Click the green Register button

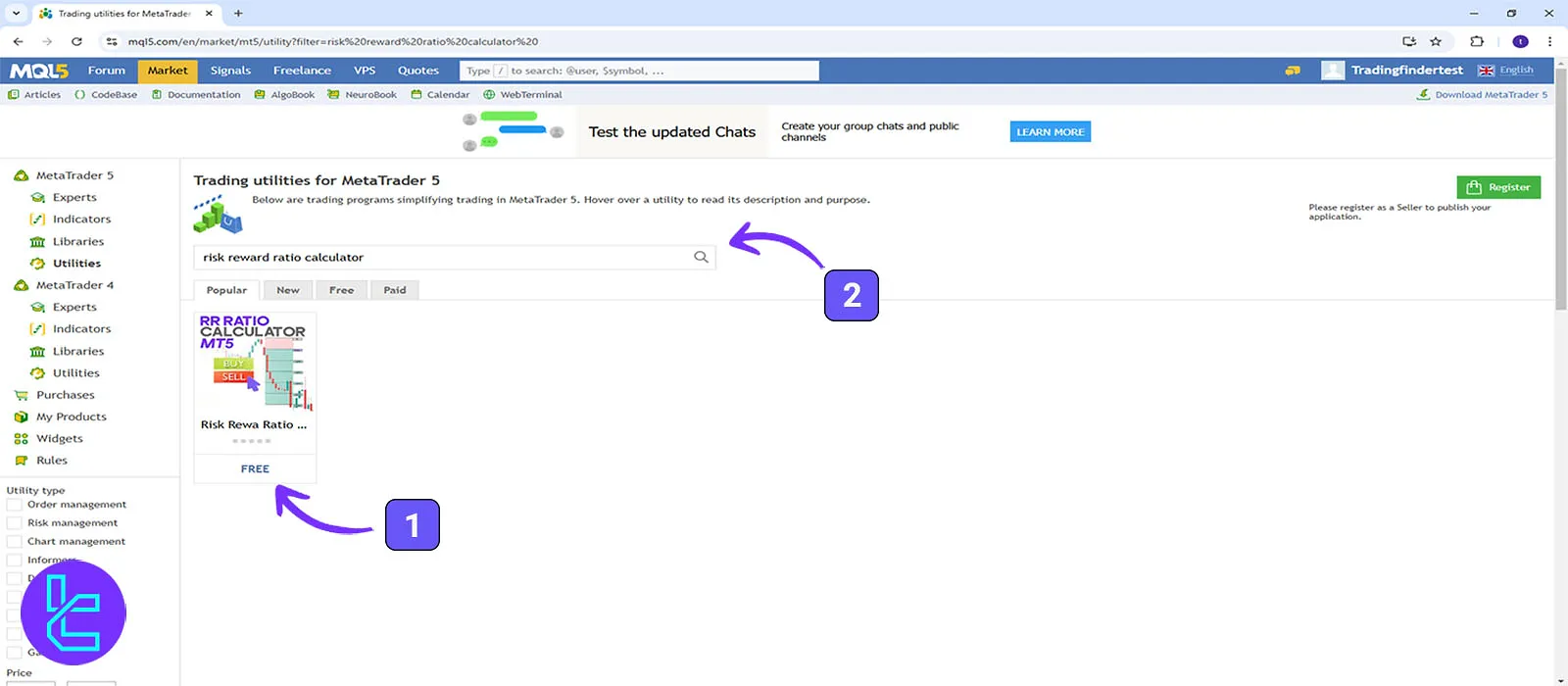tap(1498, 187)
